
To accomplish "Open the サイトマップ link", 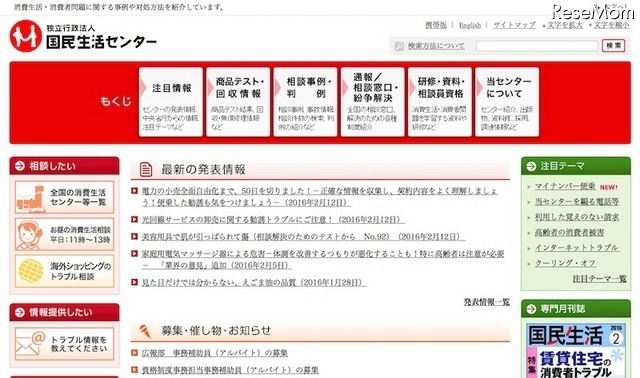I will click(514, 25).
